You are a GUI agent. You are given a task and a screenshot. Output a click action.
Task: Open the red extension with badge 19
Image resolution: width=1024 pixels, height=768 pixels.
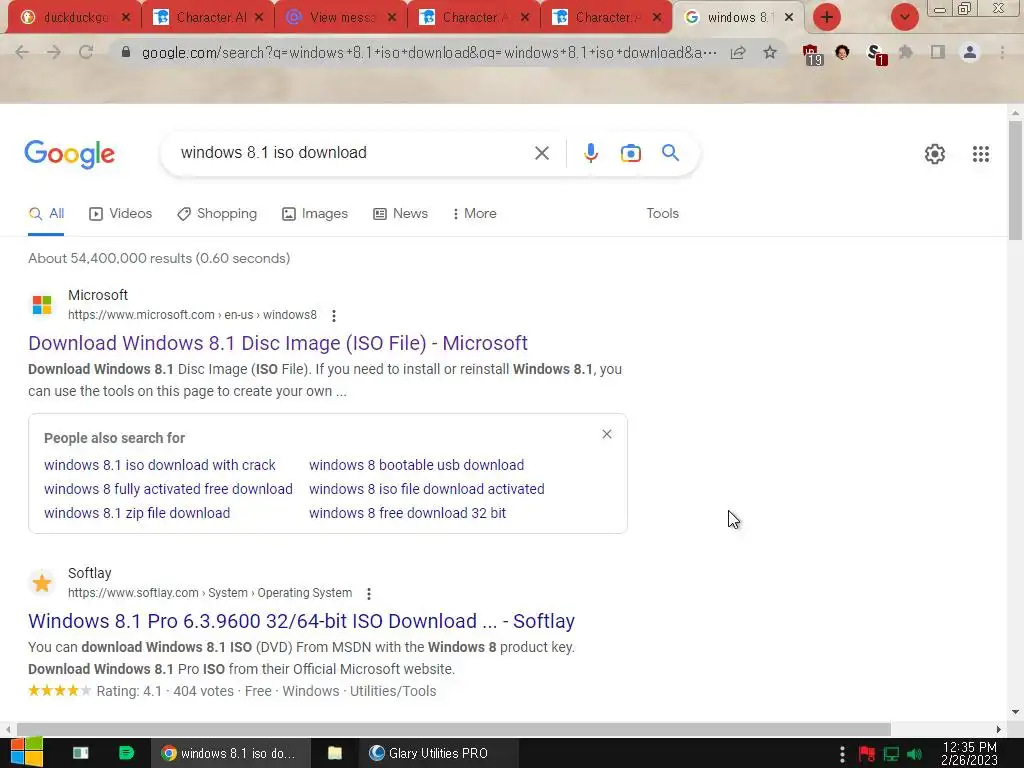point(812,54)
